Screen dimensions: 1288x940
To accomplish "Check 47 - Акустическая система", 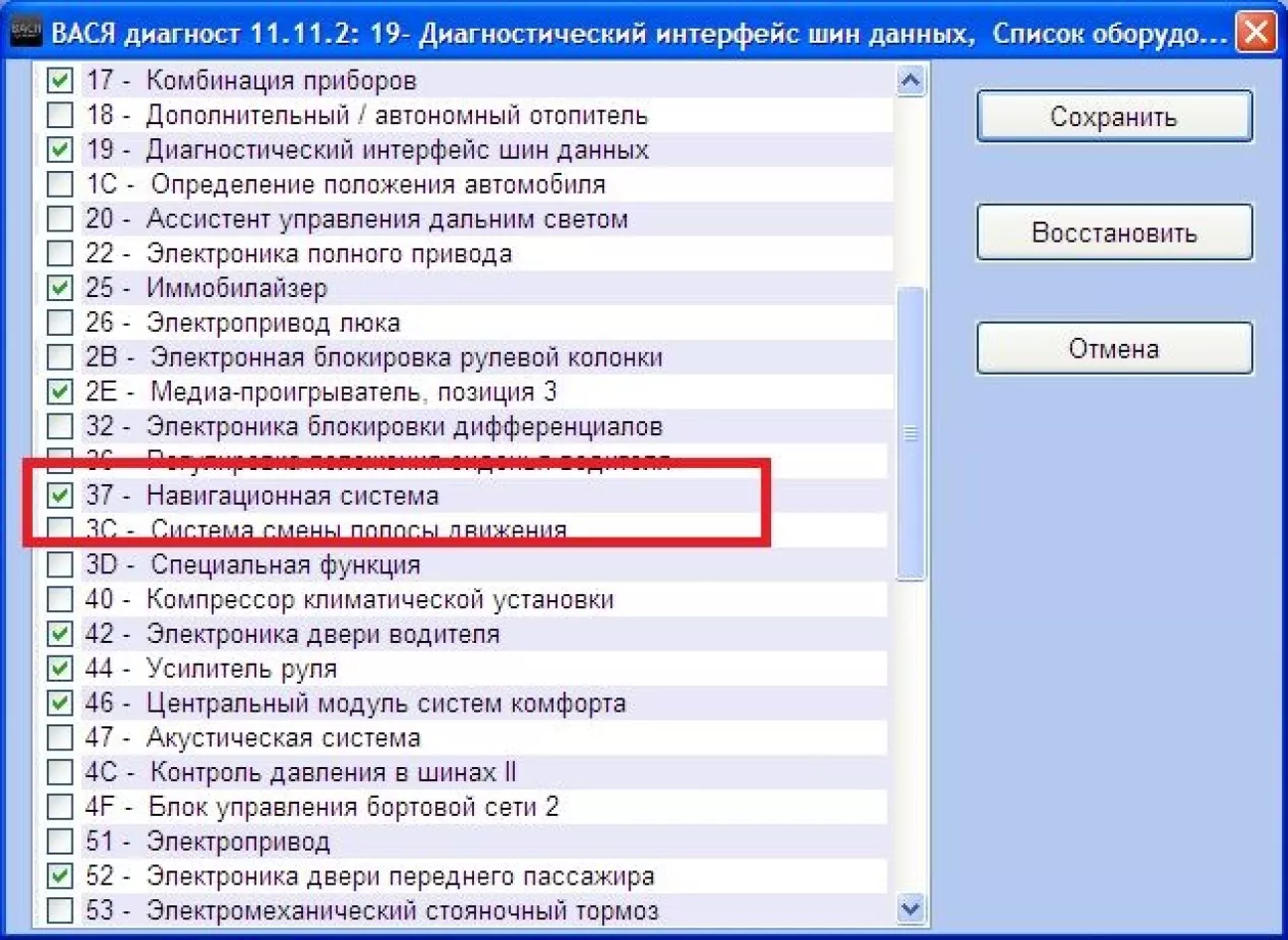I will pyautogui.click(x=61, y=737).
